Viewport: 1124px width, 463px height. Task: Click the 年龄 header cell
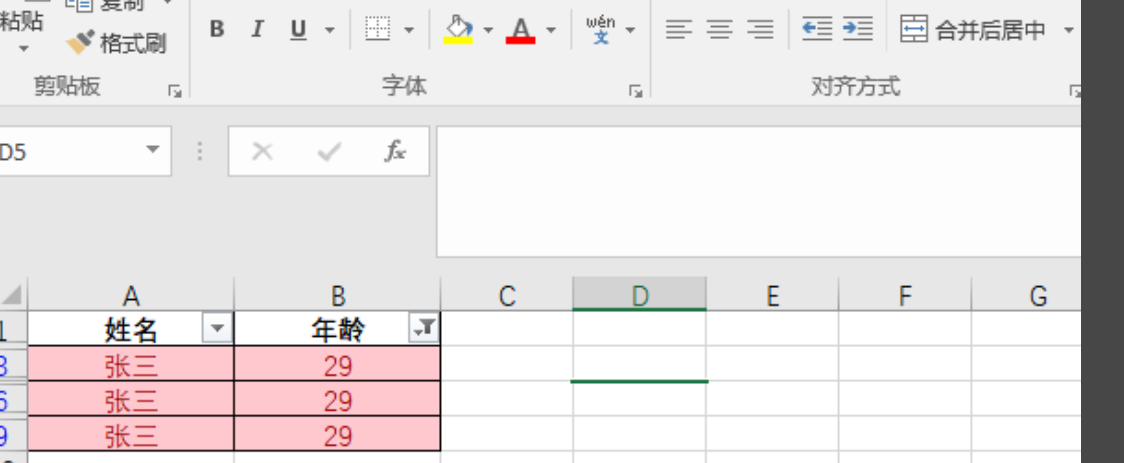(338, 329)
